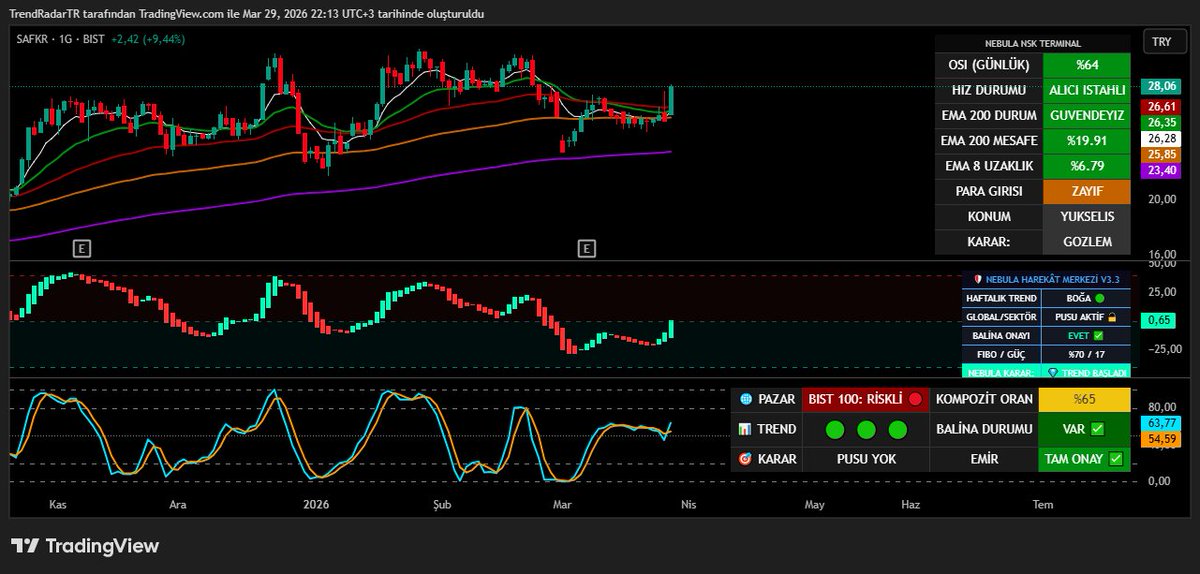Click the green 26,35 price label
This screenshot has width=1200, height=574.
coord(1161,122)
